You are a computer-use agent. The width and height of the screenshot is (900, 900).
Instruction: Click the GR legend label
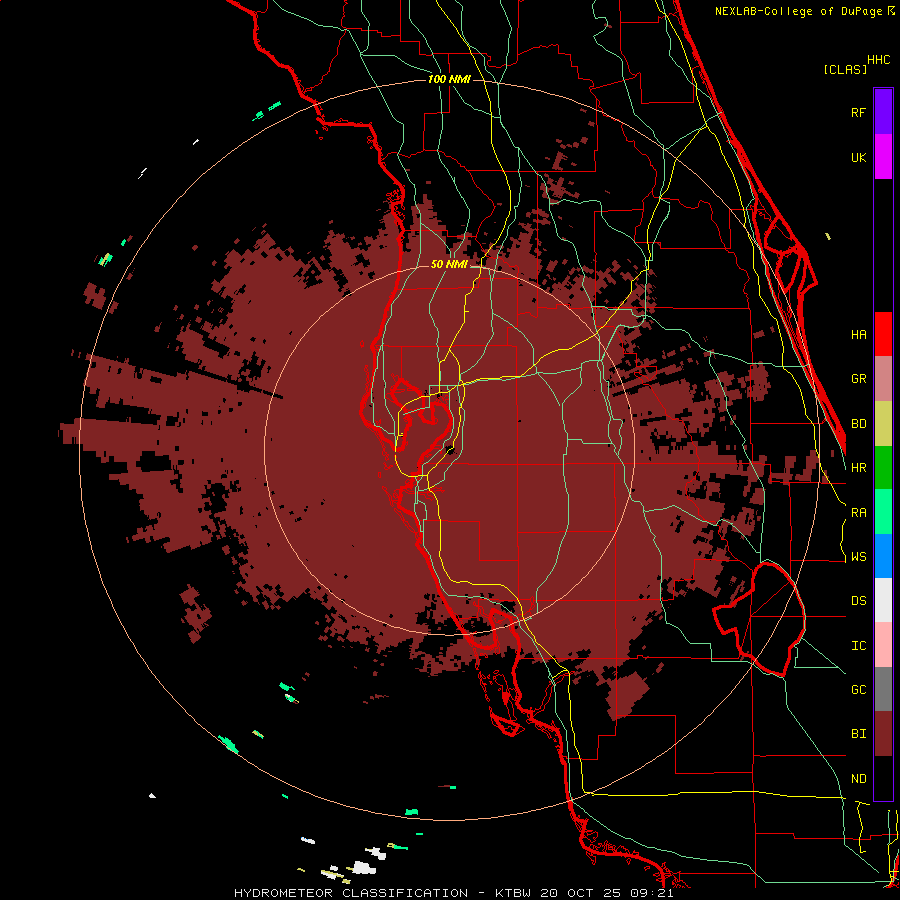pyautogui.click(x=858, y=379)
